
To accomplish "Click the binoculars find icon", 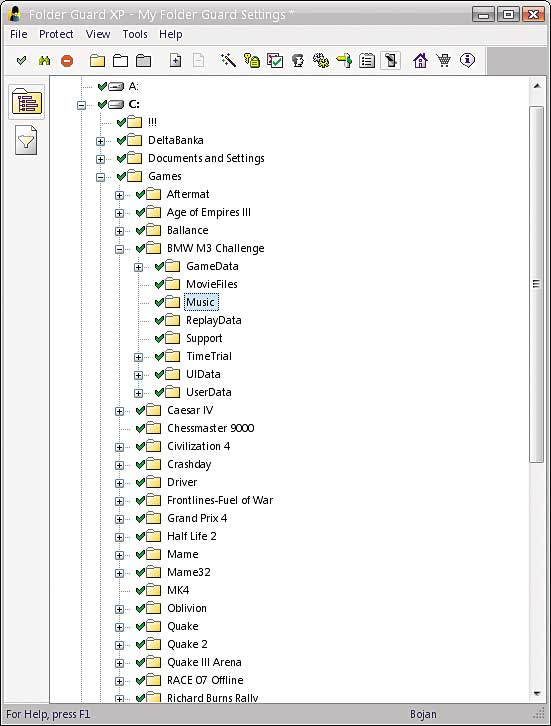I will [44, 61].
